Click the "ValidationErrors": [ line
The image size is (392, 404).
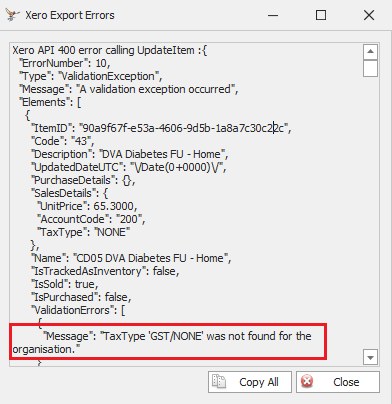[x=78, y=310]
